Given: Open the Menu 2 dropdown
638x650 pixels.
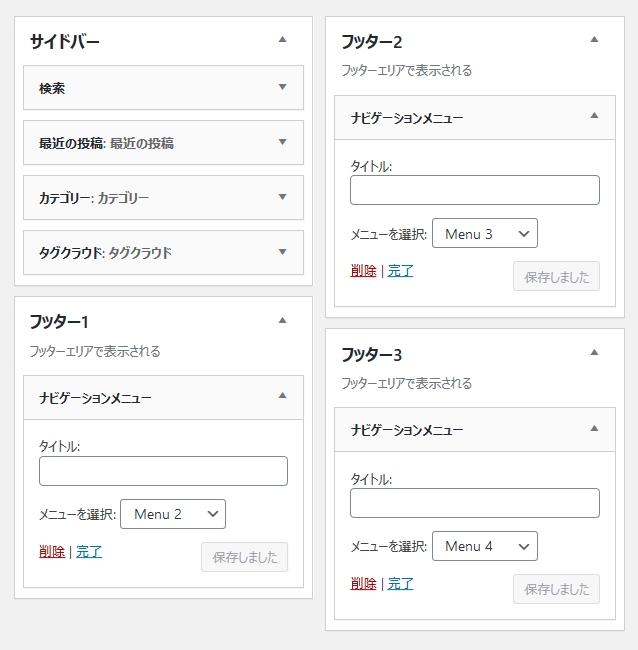Looking at the screenshot, I should (173, 514).
